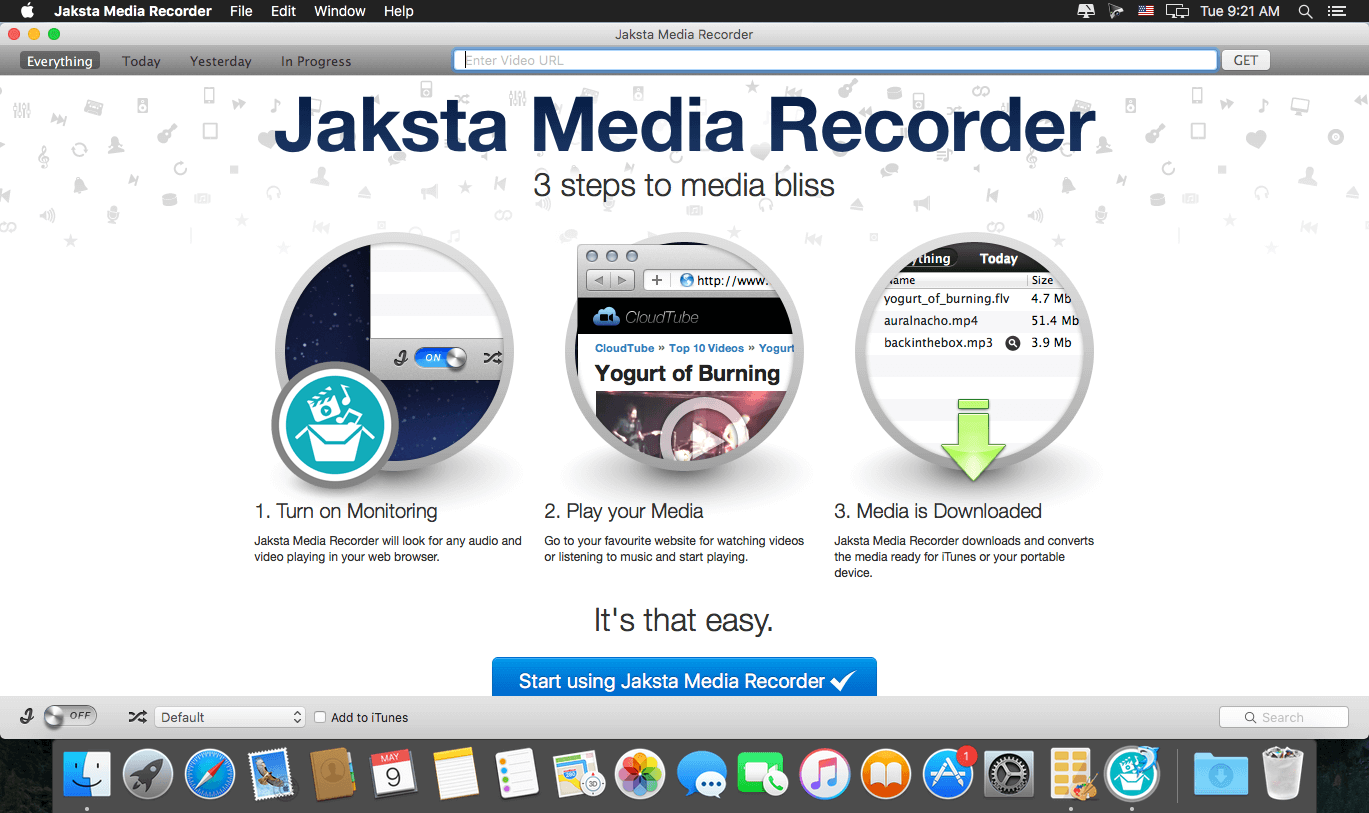Viewport: 1369px width, 813px height.
Task: Open the App Store icon with badge
Action: (947, 775)
